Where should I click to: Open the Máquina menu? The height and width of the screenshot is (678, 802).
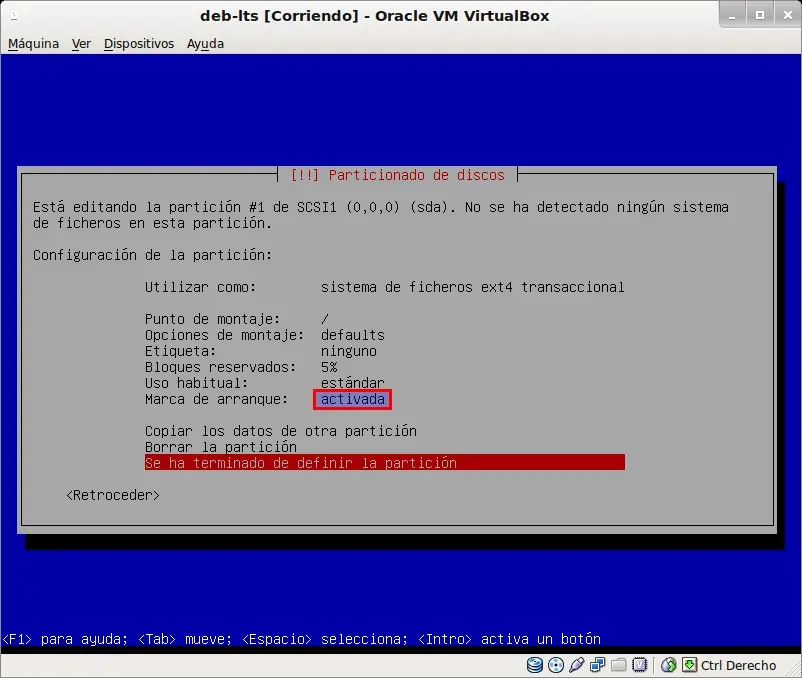(x=33, y=43)
